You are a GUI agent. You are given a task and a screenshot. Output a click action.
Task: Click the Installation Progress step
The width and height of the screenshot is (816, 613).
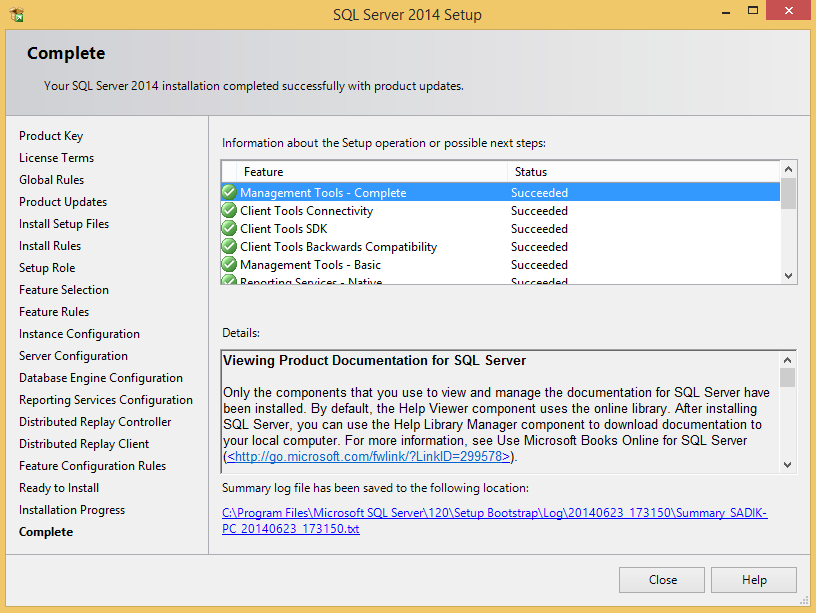[x=72, y=510]
